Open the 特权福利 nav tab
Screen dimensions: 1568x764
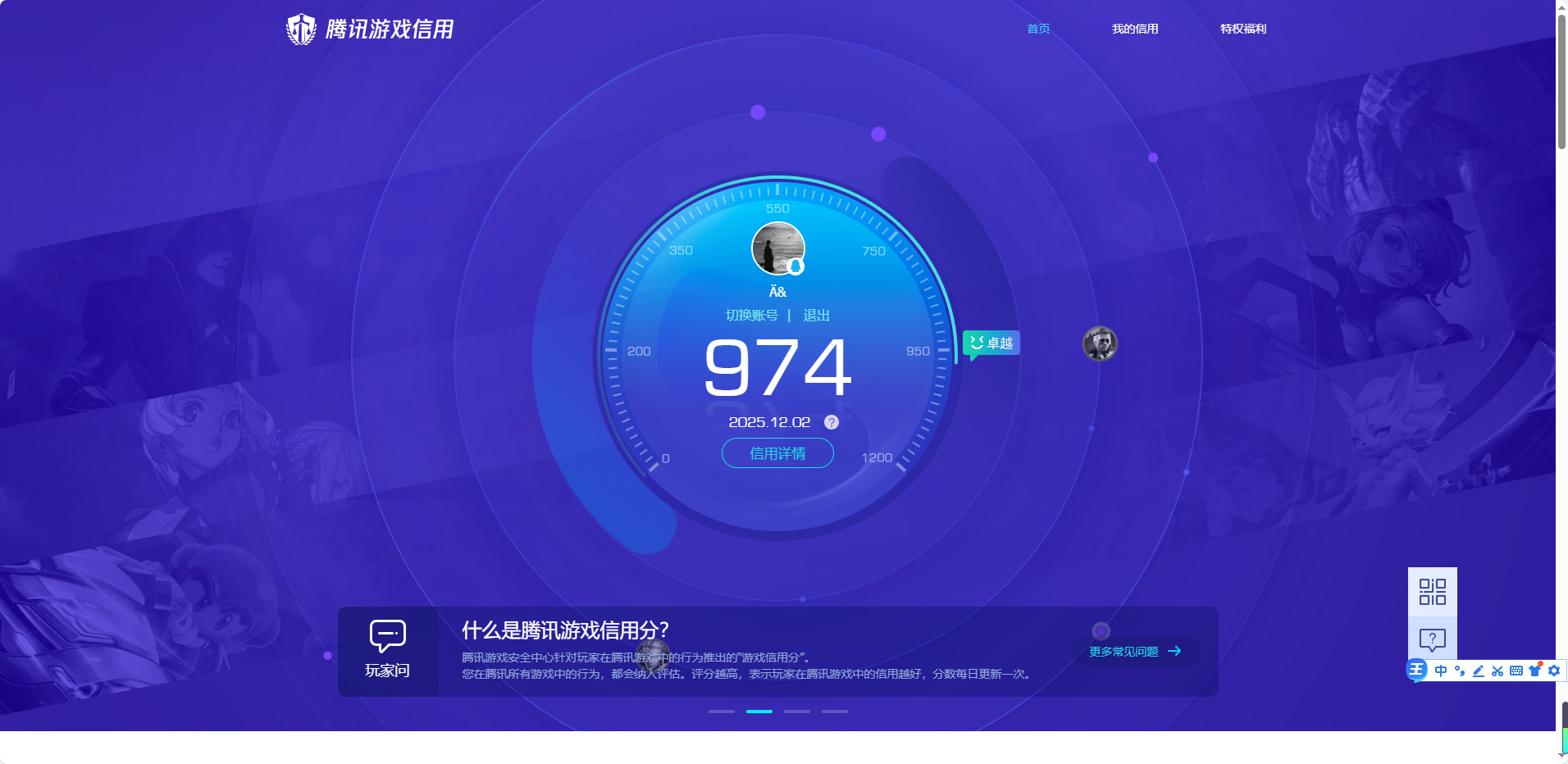[x=1242, y=29]
